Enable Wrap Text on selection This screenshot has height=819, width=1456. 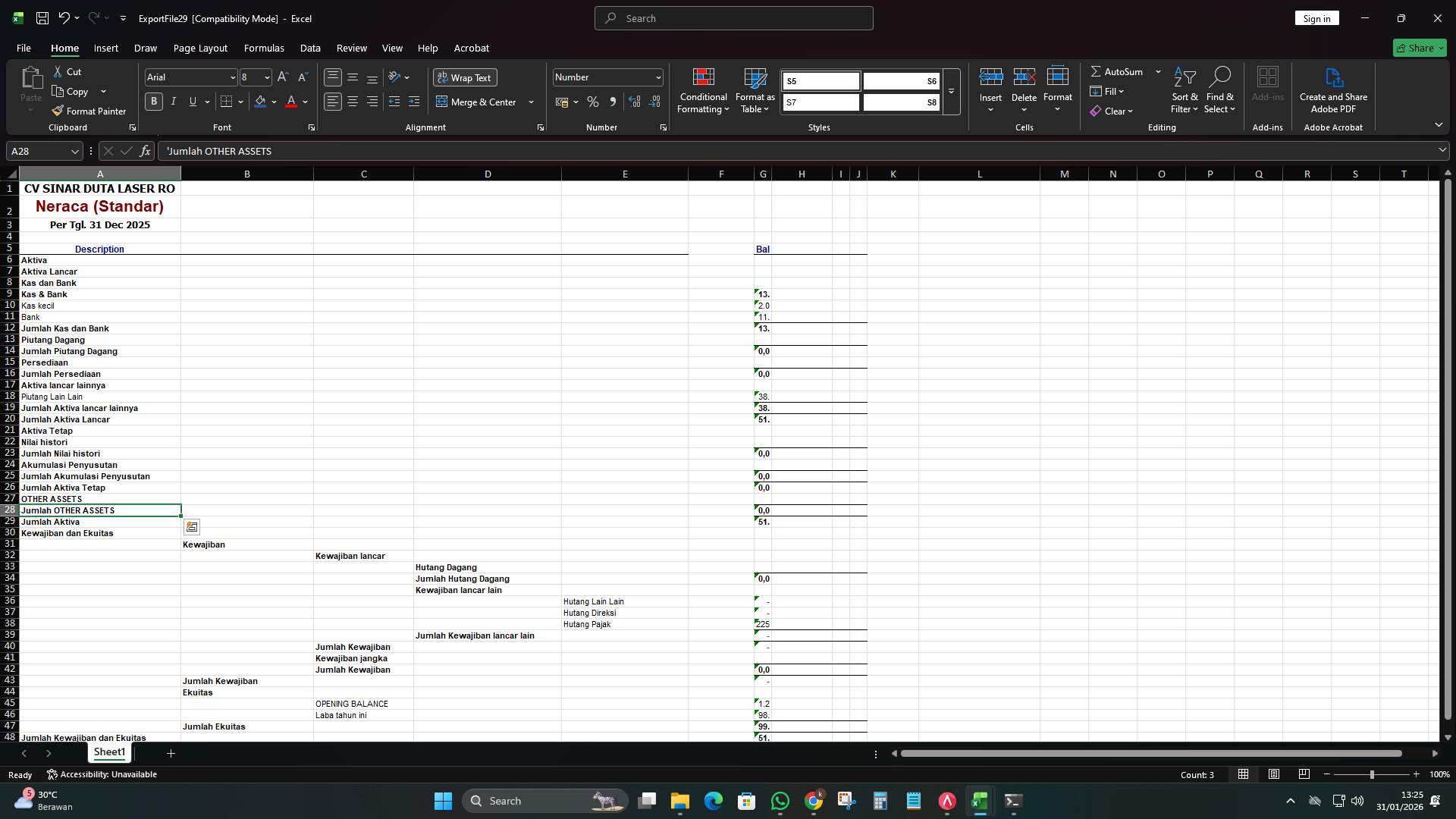pyautogui.click(x=465, y=77)
